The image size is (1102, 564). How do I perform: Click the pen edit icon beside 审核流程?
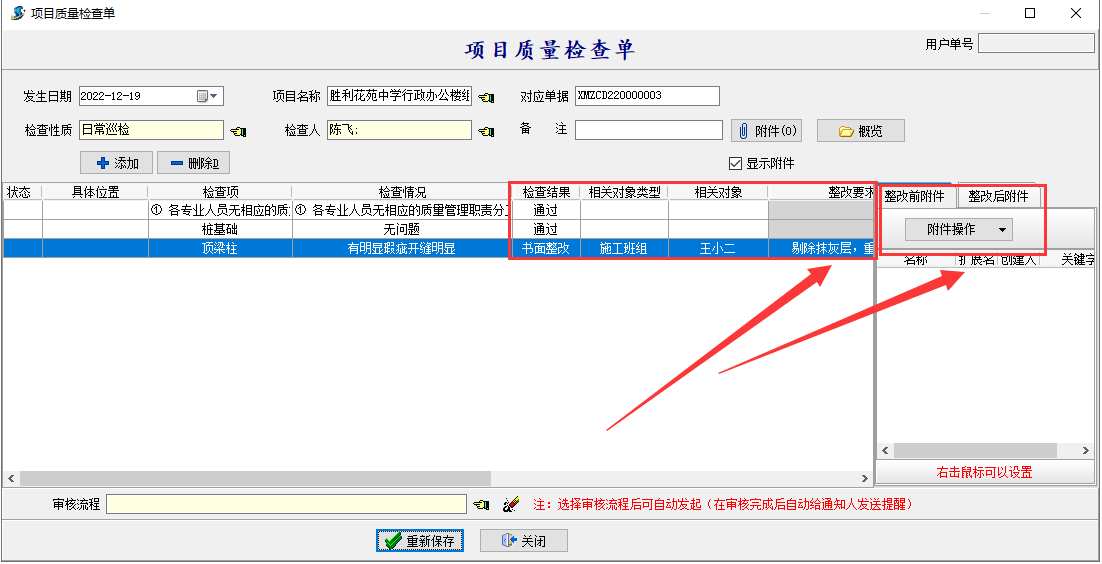click(510, 505)
